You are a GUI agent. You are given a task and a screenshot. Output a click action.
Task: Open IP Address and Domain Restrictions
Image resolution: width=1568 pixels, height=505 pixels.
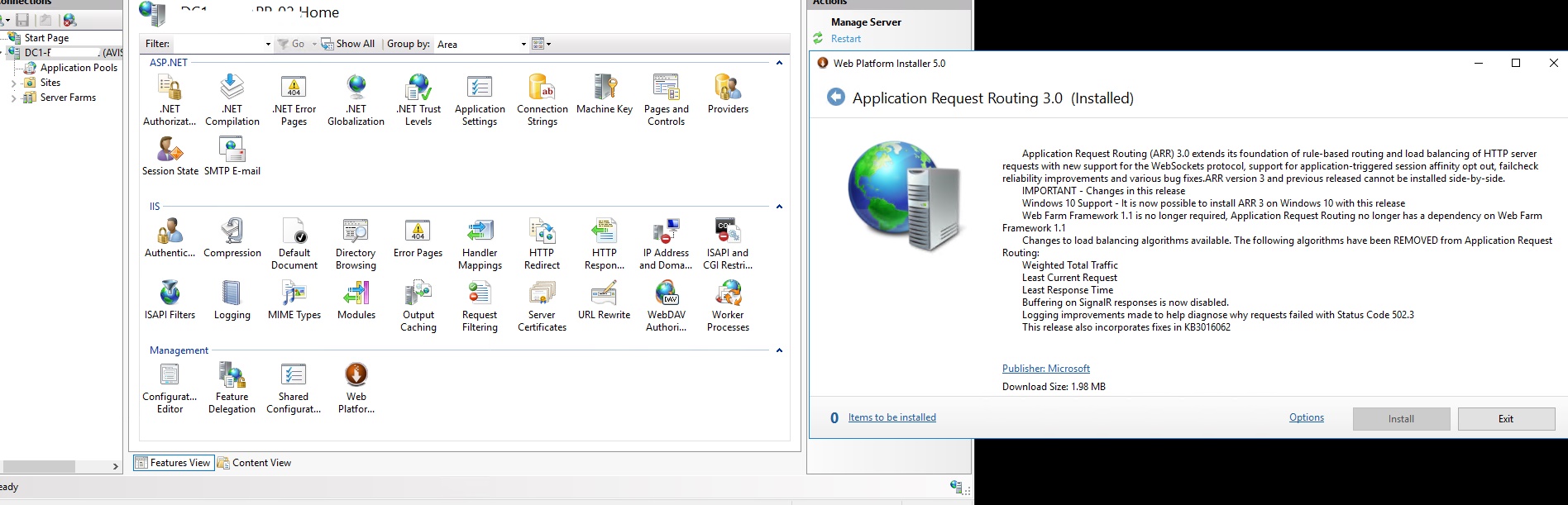(666, 244)
